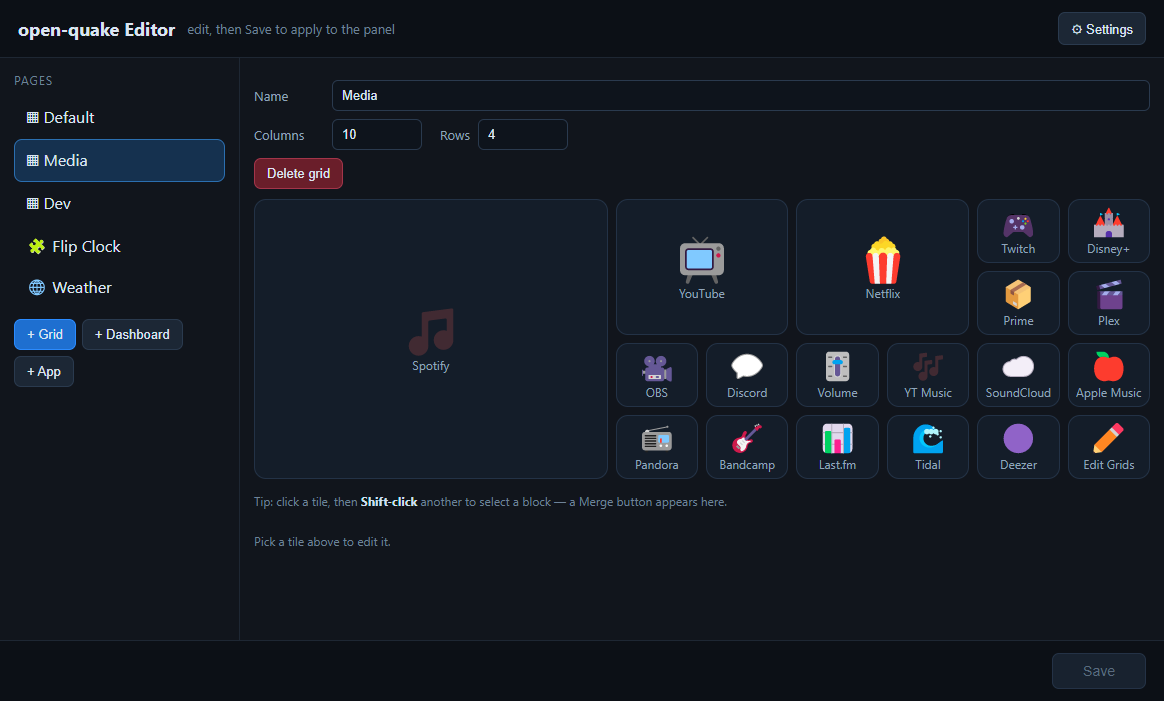Viewport: 1164px width, 701px height.
Task: Open the Default page in sidebar
Action: coord(119,117)
